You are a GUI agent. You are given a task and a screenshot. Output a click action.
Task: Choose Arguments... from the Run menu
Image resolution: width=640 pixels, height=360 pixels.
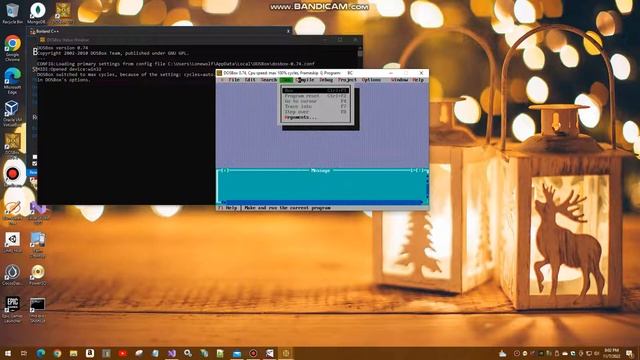tap(316, 117)
